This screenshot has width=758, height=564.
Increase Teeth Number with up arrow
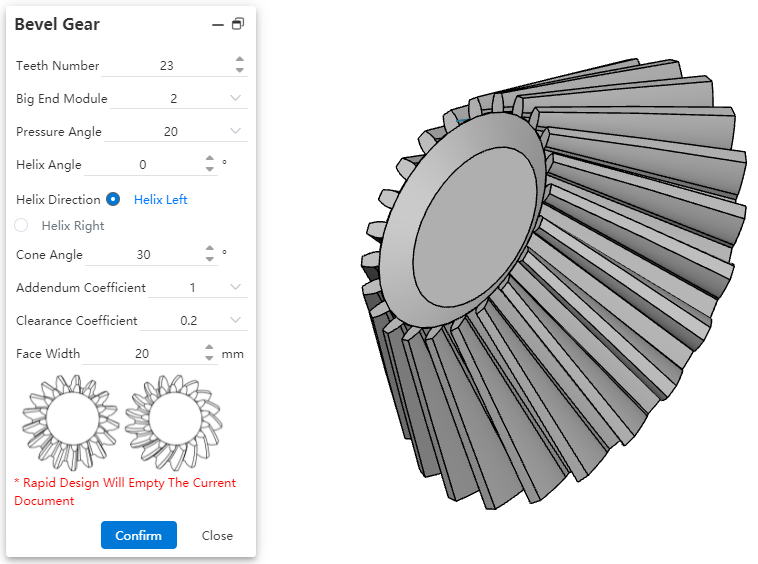click(240, 59)
